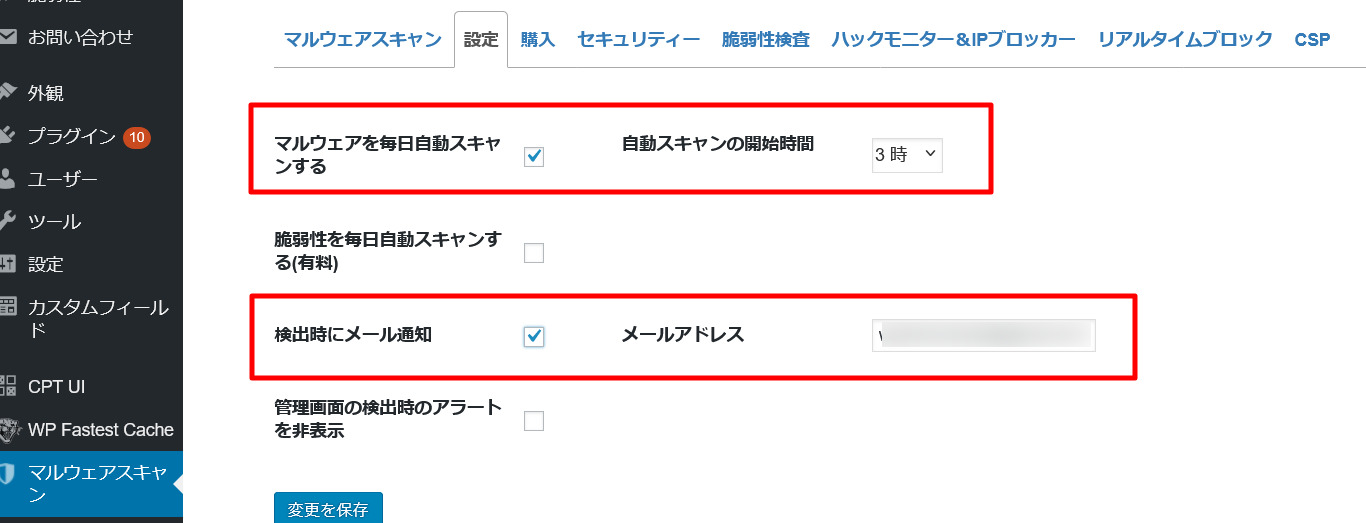Toggle 検出時にメール通知 checkbox

pos(534,336)
